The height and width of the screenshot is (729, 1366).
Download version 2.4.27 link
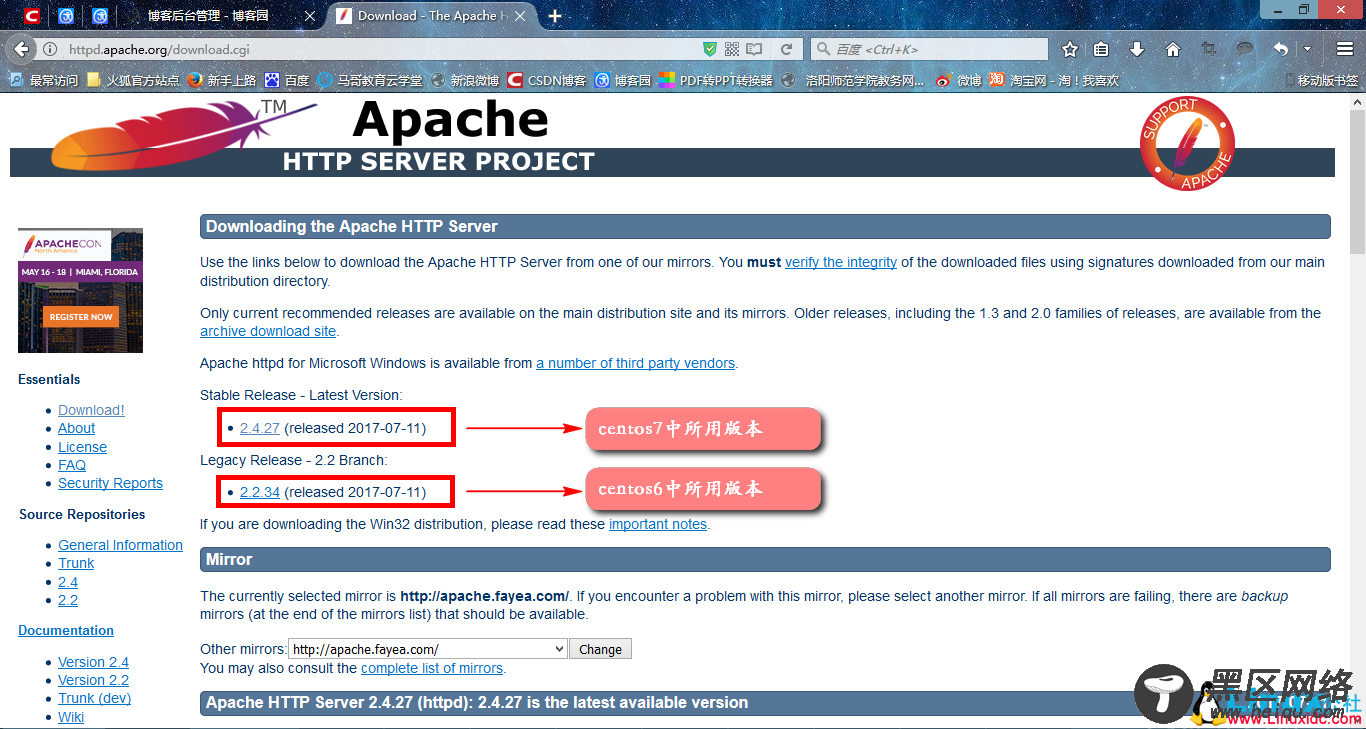(260, 428)
